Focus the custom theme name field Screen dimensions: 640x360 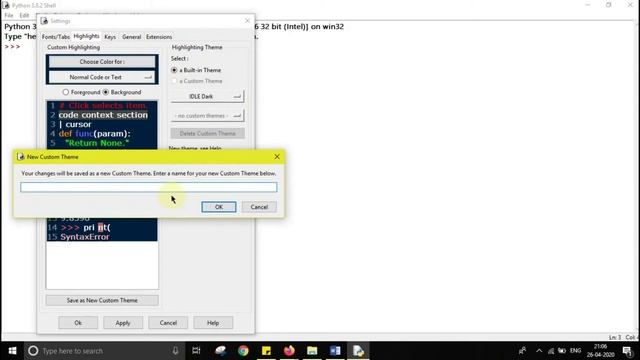(149, 187)
